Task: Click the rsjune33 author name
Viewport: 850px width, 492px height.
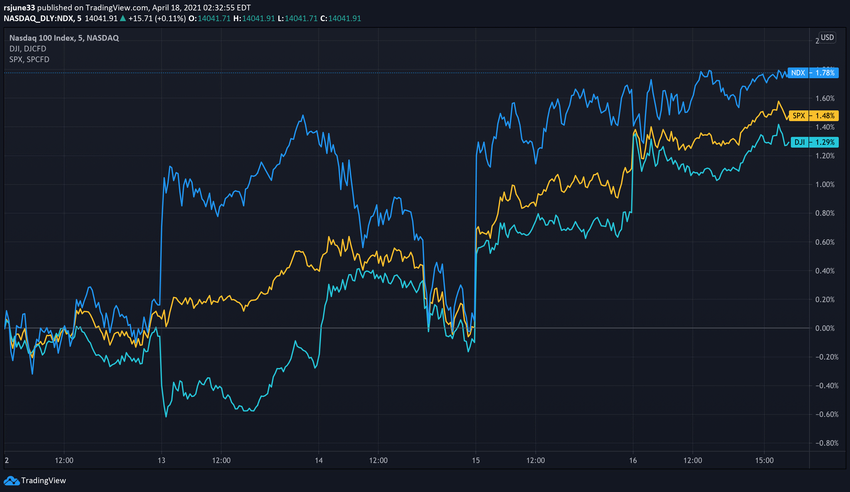Action: 19,8
